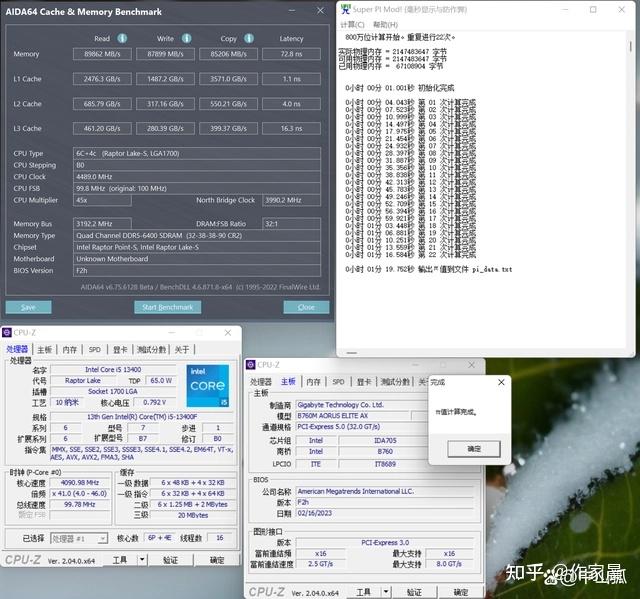Click the Close button in AIDA64
The width and height of the screenshot is (640, 599).
click(306, 307)
